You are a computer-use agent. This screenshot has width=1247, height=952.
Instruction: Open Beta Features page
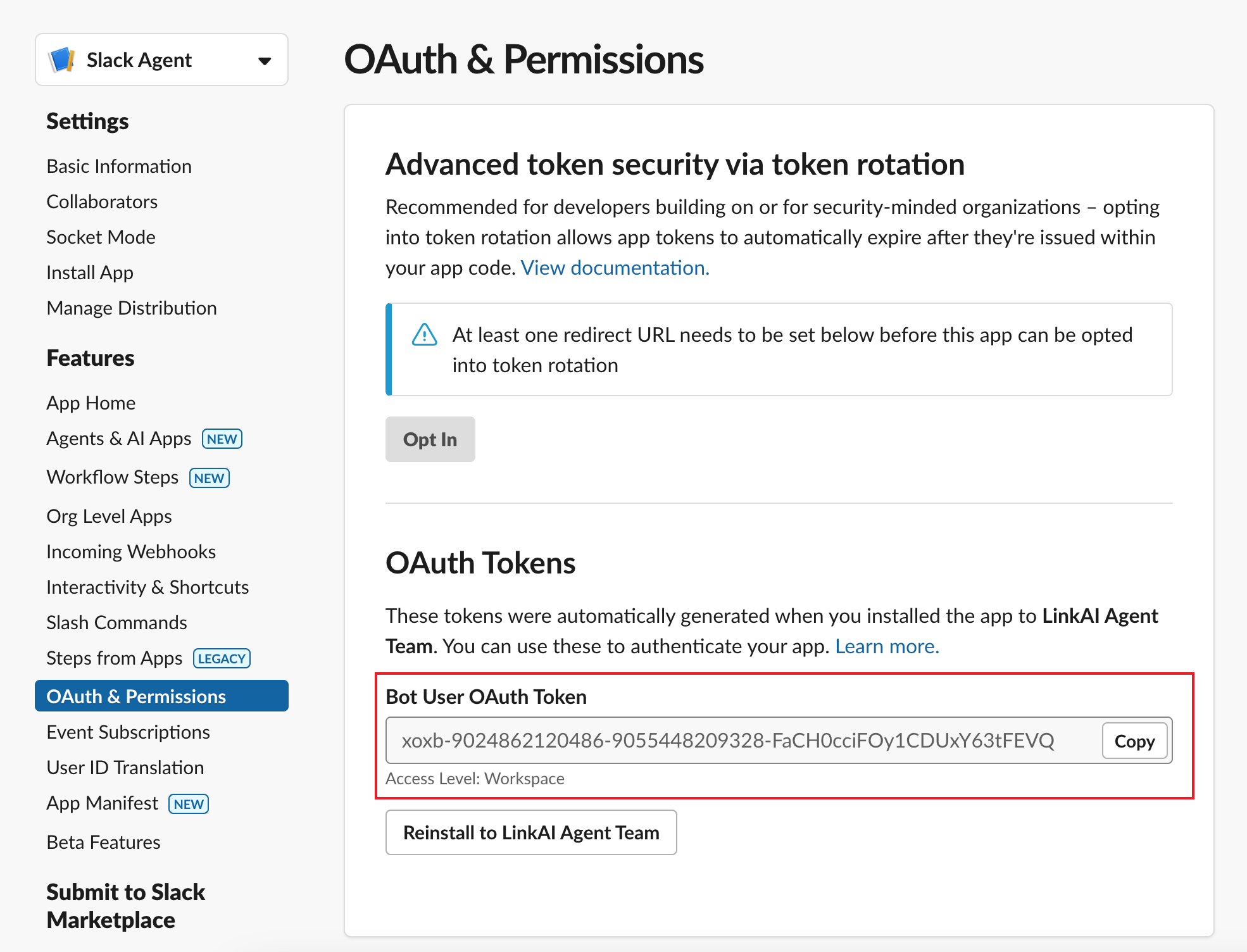click(x=103, y=842)
